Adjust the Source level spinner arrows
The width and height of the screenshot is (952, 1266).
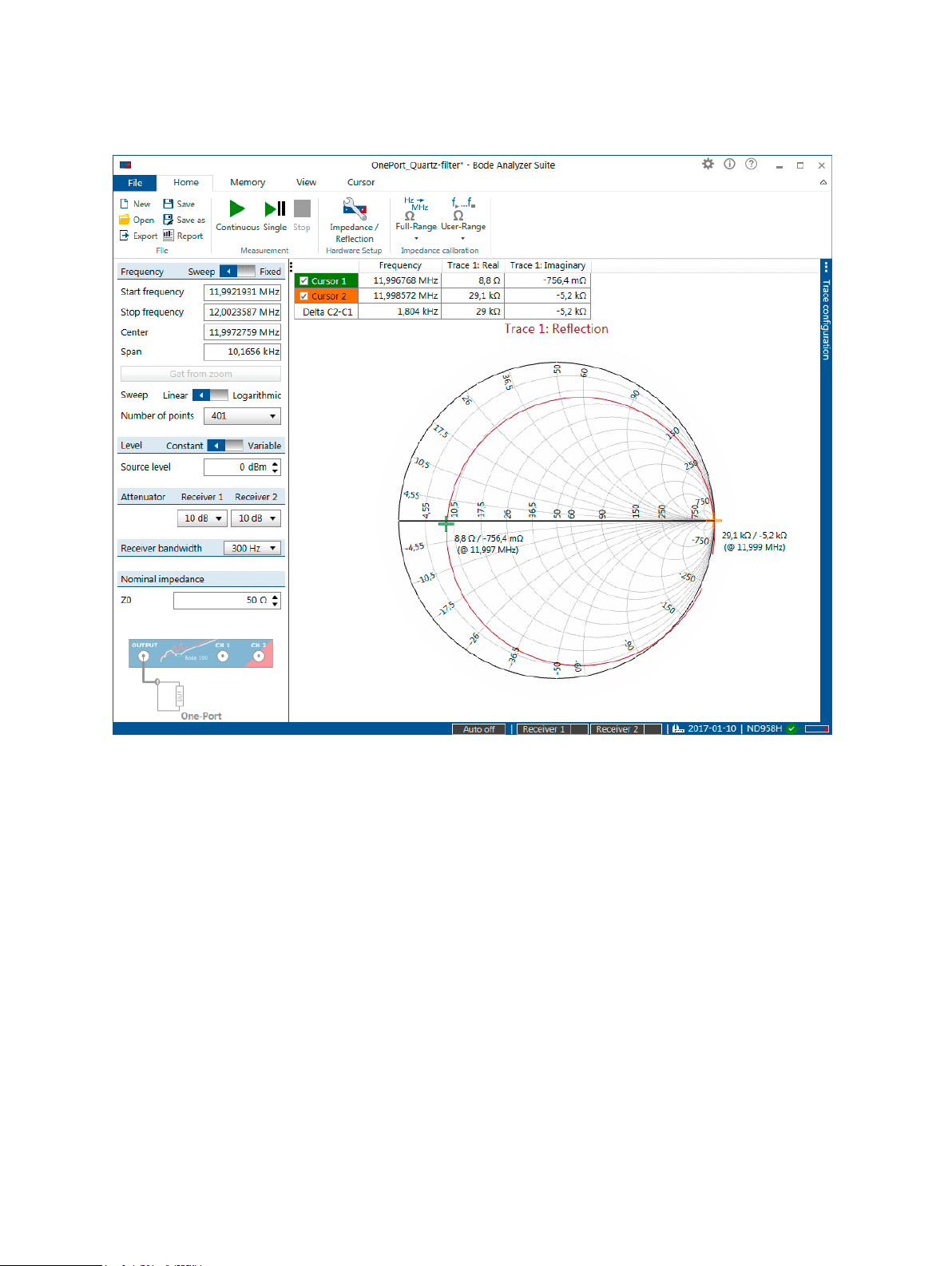(x=276, y=467)
